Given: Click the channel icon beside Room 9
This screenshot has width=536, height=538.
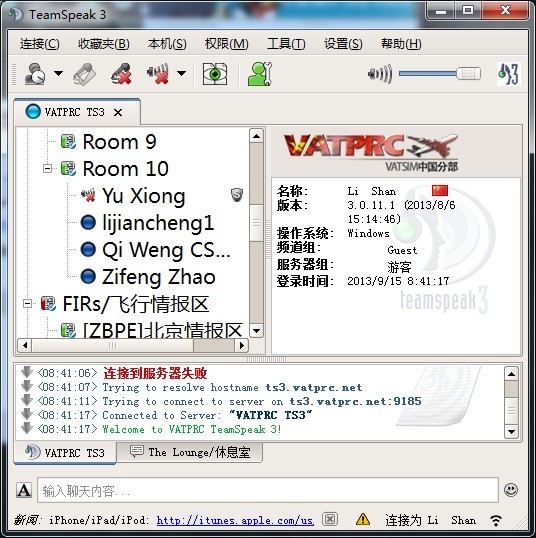Looking at the screenshot, I should coord(68,141).
